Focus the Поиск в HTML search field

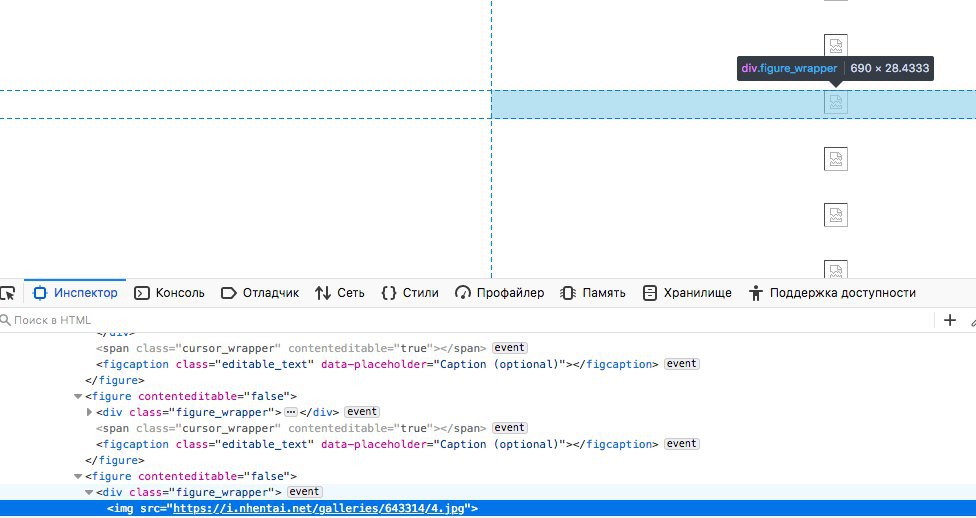[x=467, y=320]
